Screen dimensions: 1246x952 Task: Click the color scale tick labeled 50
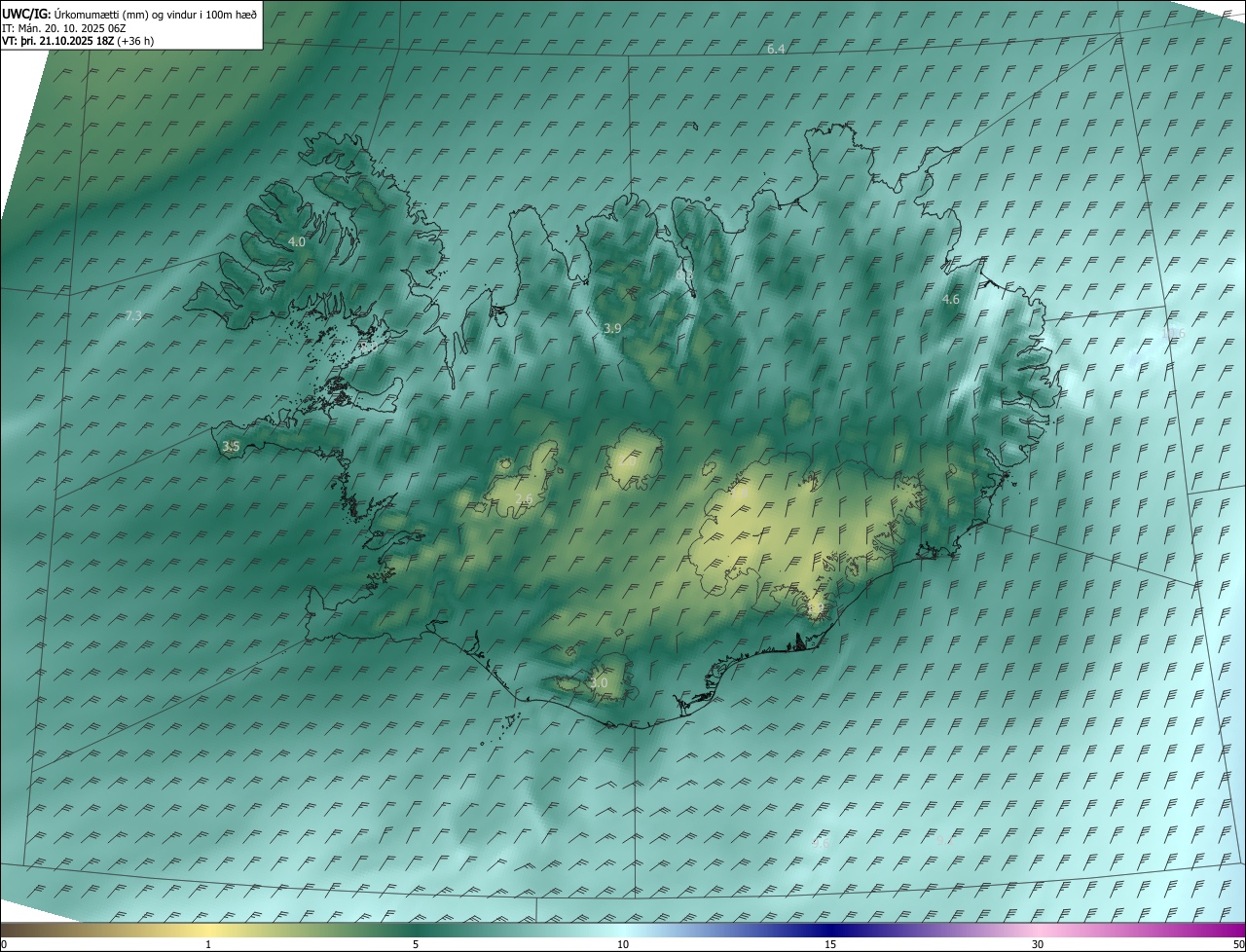[1238, 945]
